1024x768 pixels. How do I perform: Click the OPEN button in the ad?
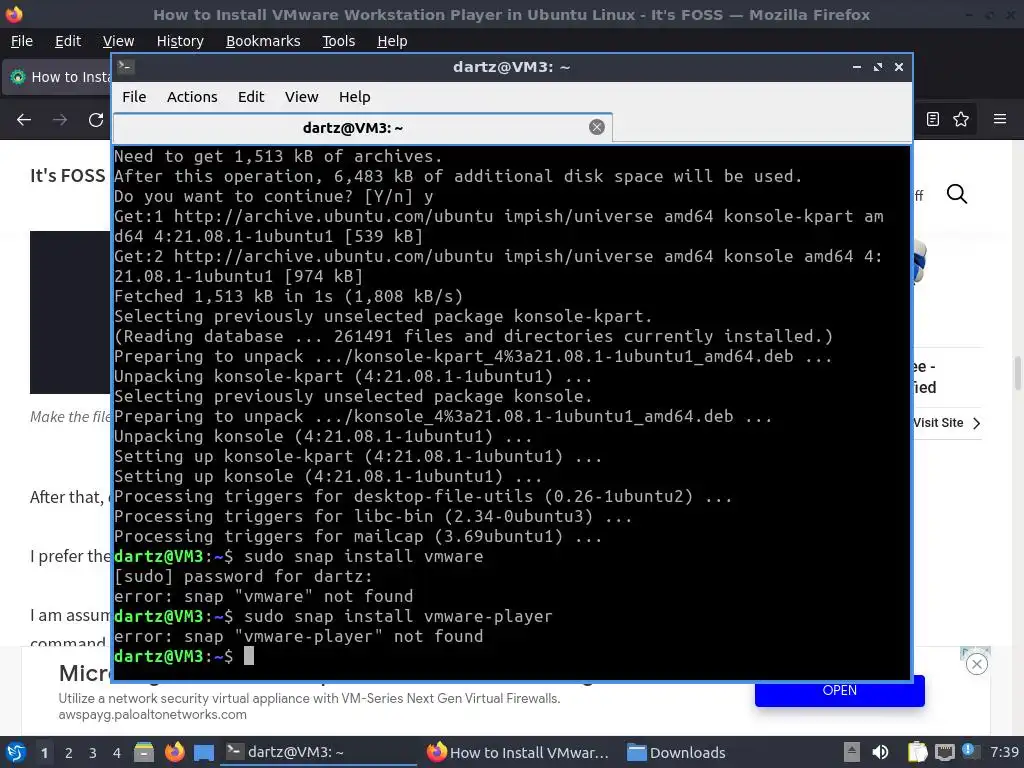pos(839,690)
